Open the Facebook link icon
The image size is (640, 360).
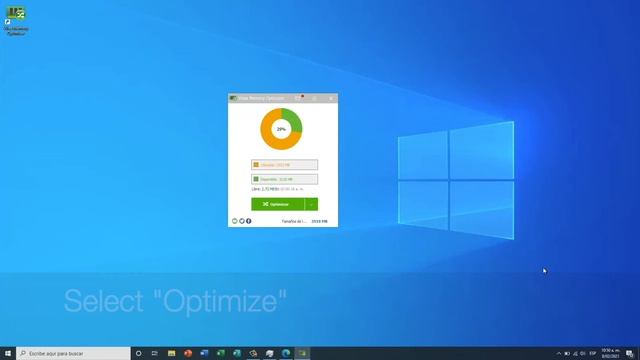coord(249,221)
